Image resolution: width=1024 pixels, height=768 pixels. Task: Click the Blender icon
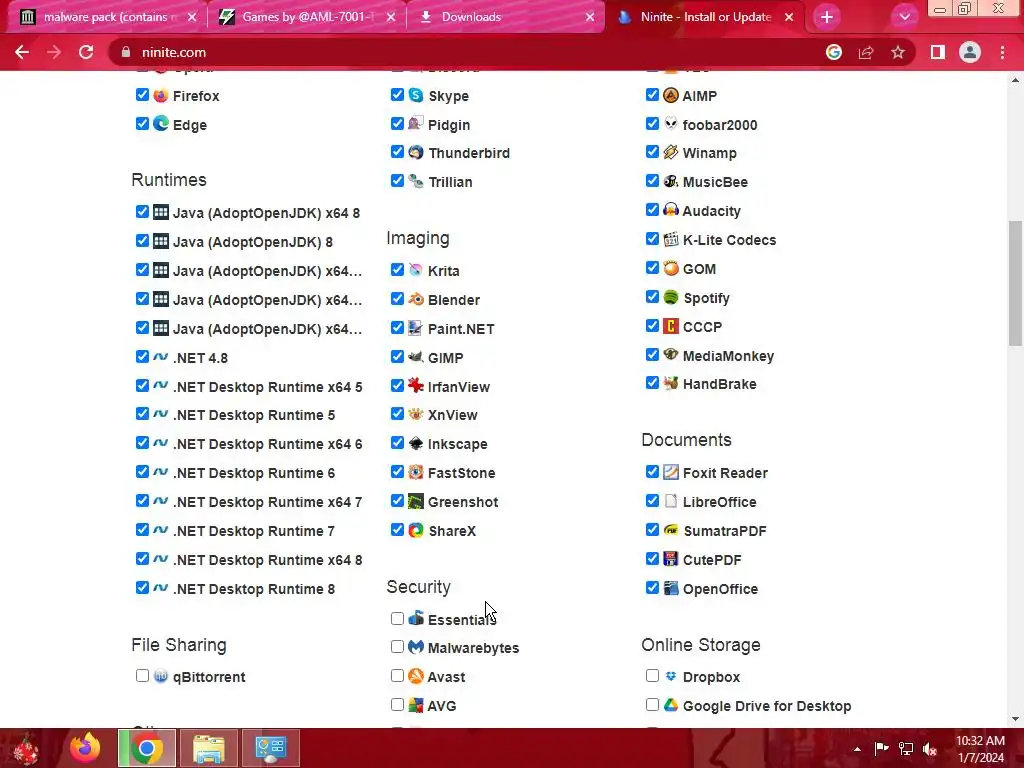coord(416,299)
